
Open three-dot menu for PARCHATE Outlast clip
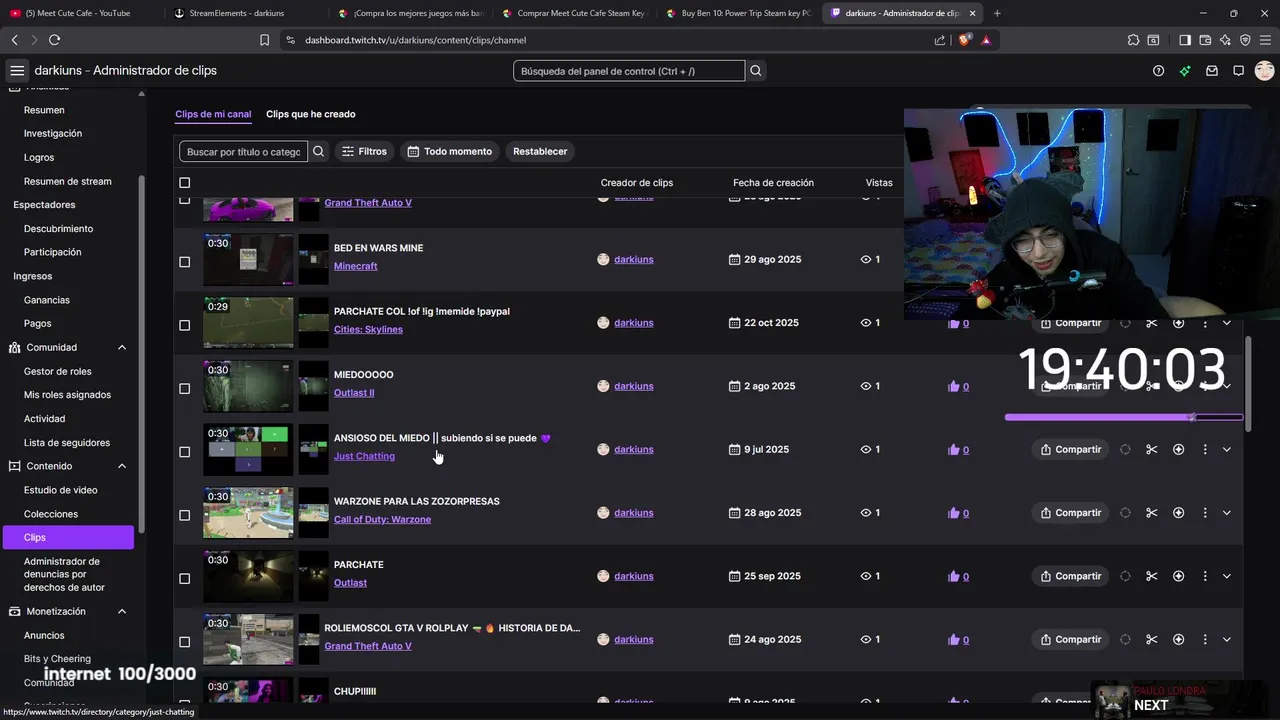click(x=1205, y=576)
